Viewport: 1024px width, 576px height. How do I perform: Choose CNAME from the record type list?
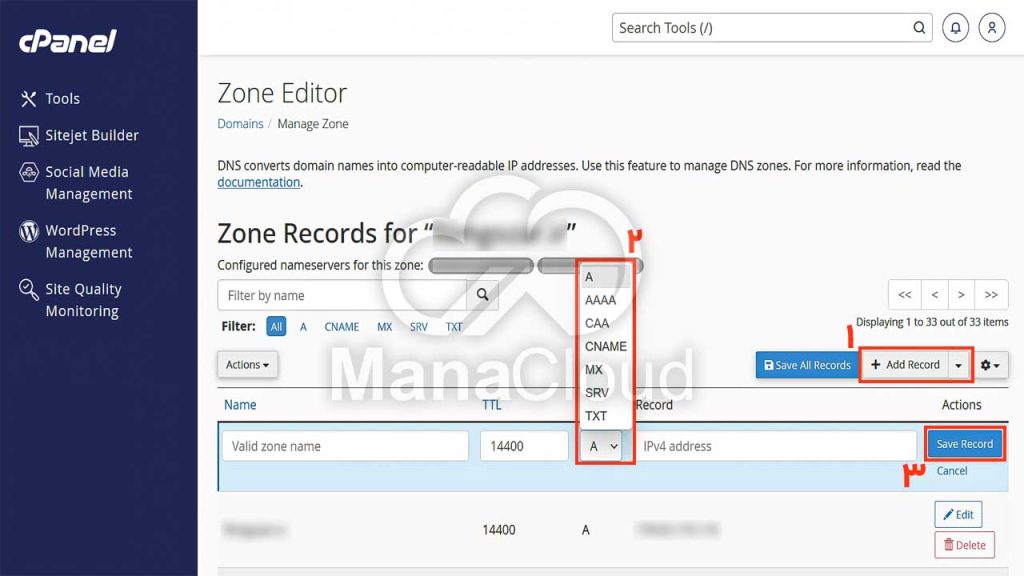click(x=605, y=346)
